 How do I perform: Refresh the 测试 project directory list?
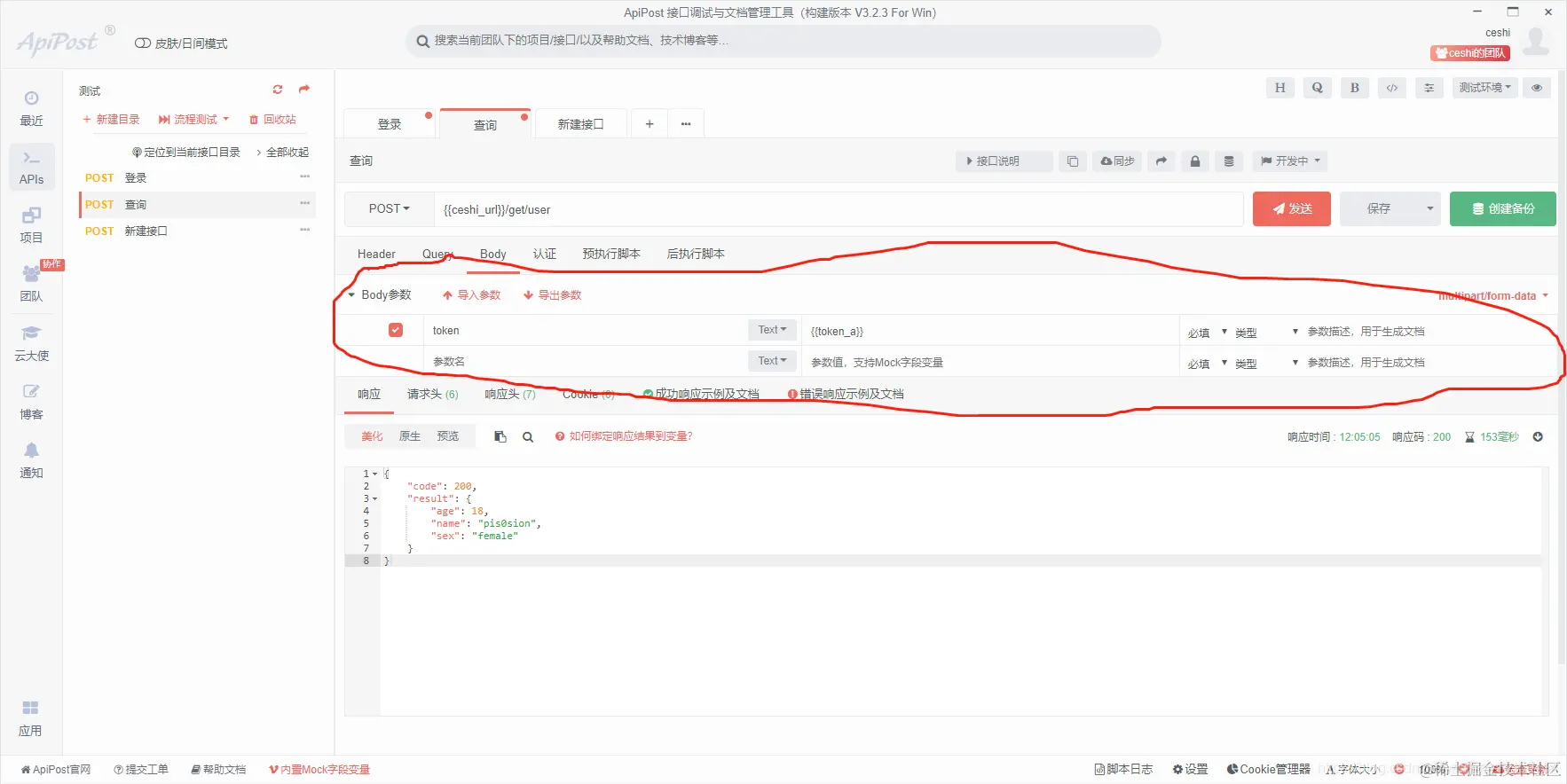278,90
